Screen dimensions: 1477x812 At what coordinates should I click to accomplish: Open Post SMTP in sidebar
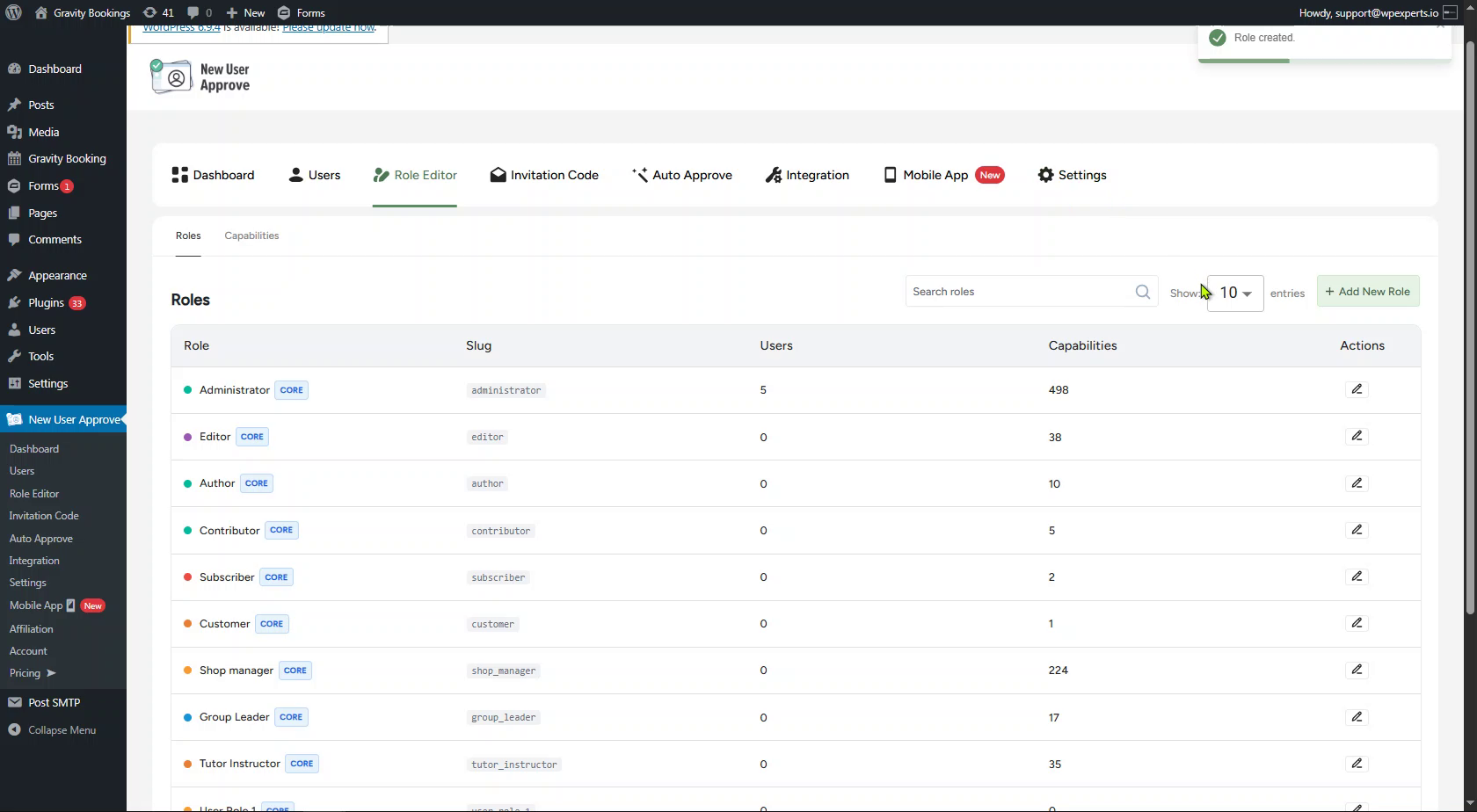coord(54,703)
